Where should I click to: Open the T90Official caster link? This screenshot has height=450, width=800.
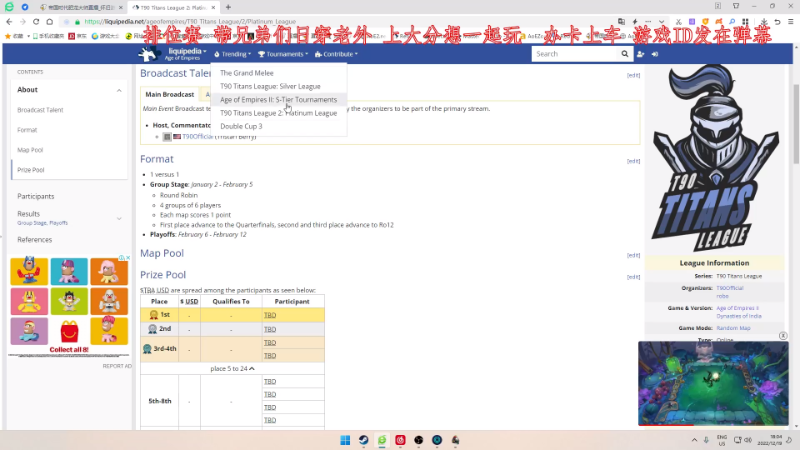tap(198, 137)
